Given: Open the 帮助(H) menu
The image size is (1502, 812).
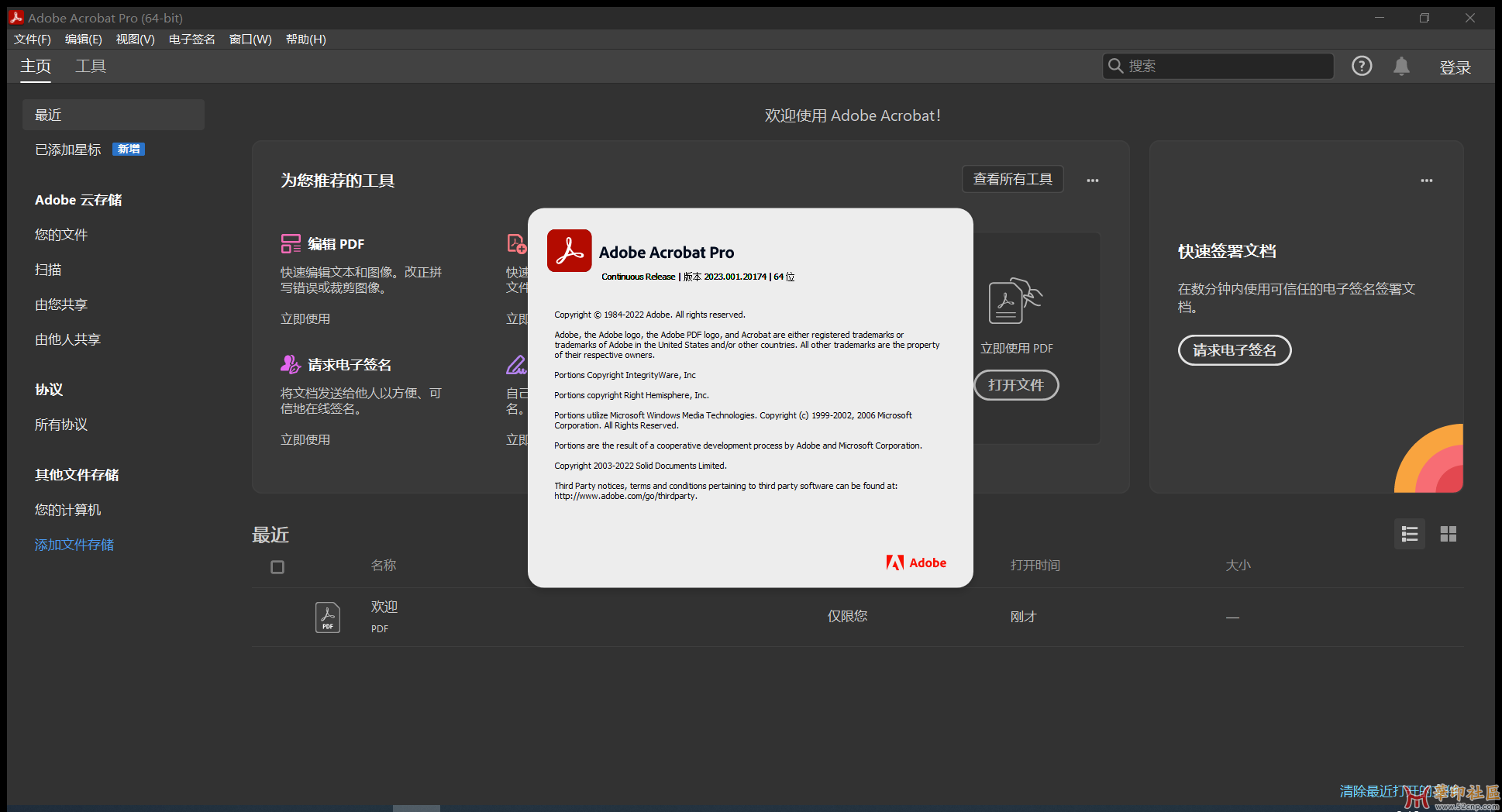Looking at the screenshot, I should pyautogui.click(x=305, y=39).
